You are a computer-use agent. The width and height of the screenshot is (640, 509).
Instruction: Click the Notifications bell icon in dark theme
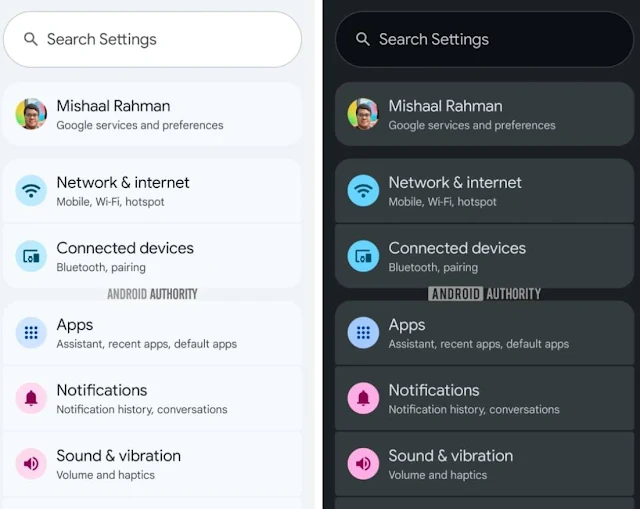(363, 398)
